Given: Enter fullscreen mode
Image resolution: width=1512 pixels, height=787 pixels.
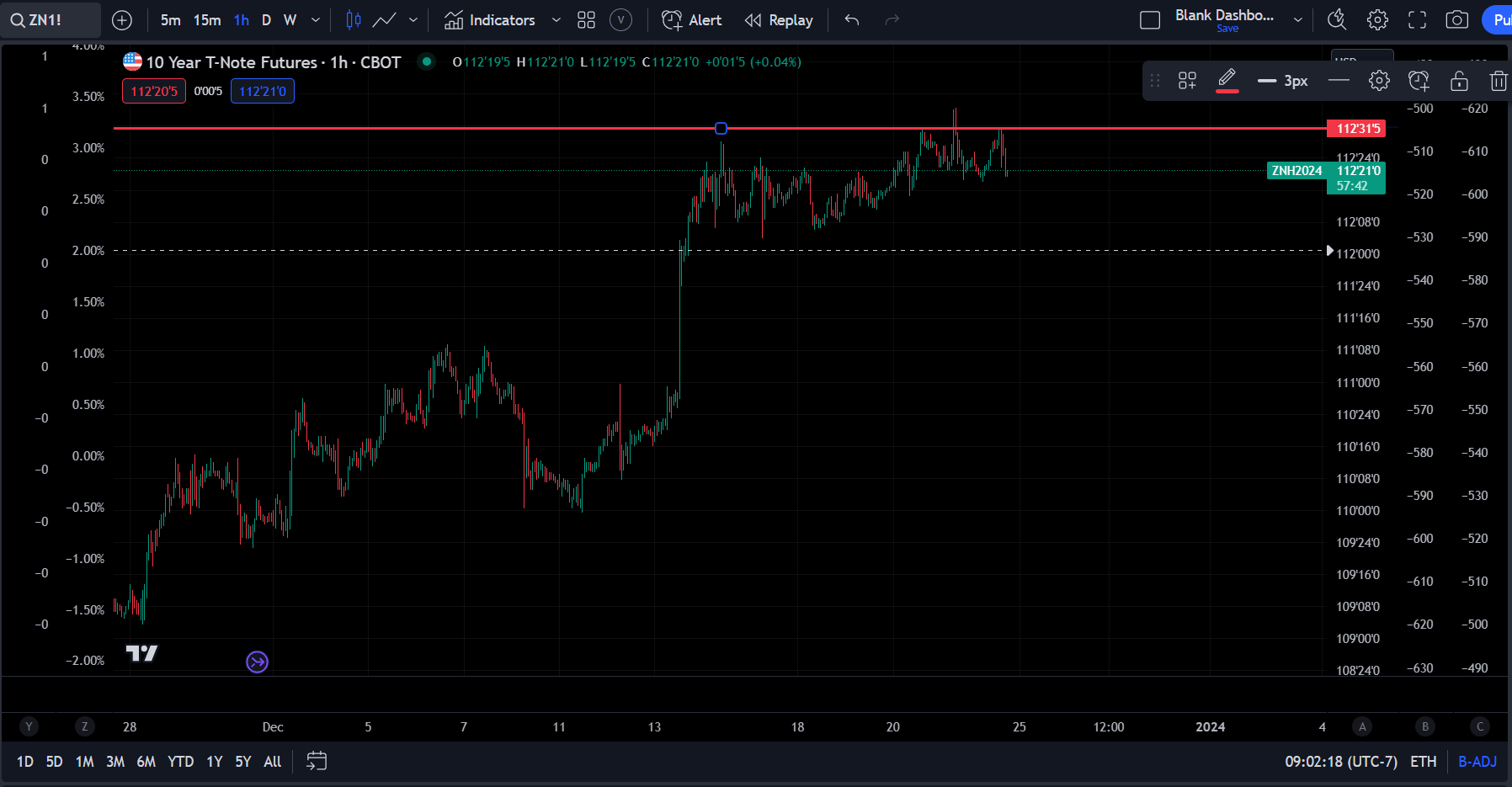Looking at the screenshot, I should (1418, 20).
